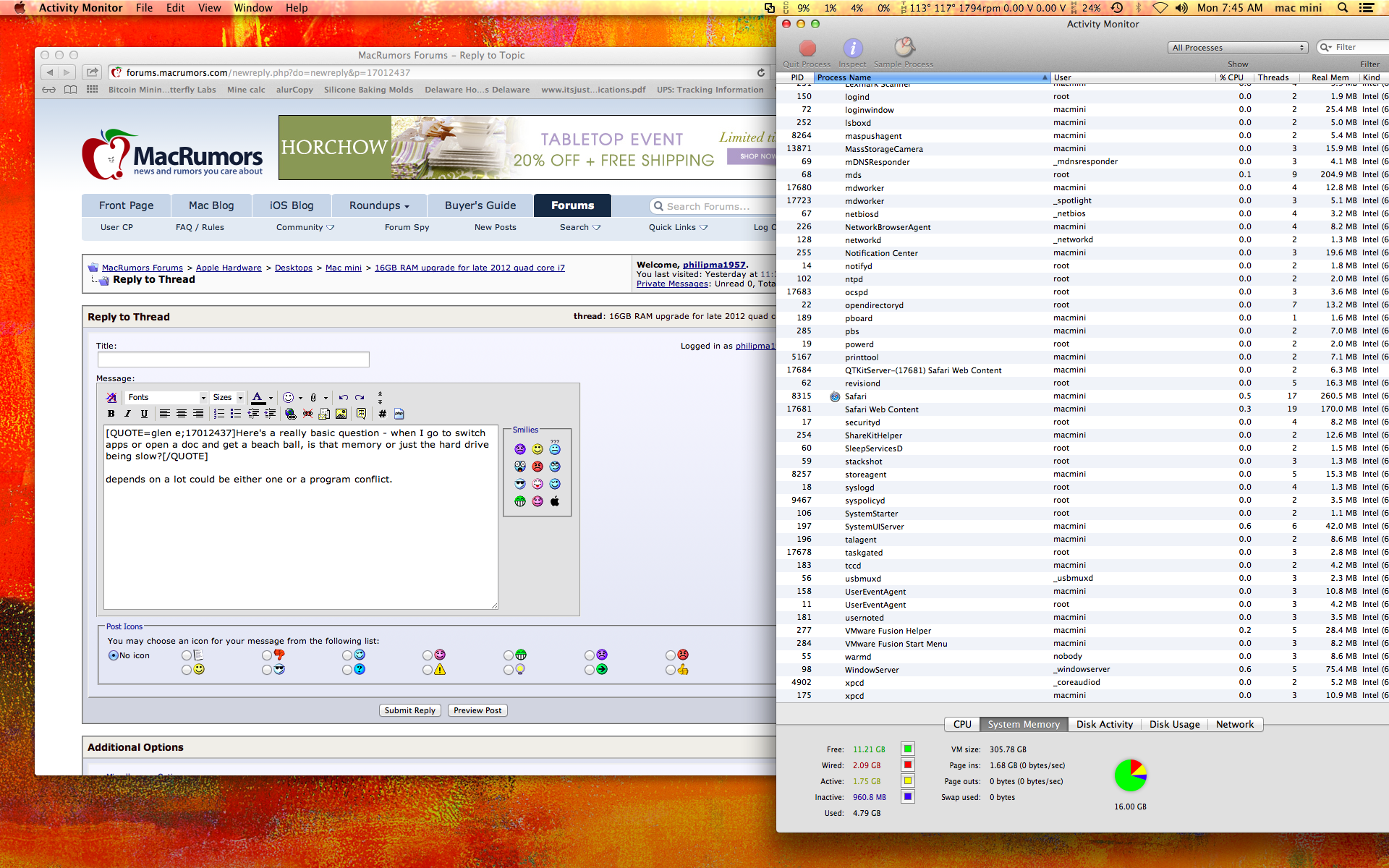This screenshot has width=1389, height=868.
Task: Click the Inspect process icon
Action: pos(852,48)
